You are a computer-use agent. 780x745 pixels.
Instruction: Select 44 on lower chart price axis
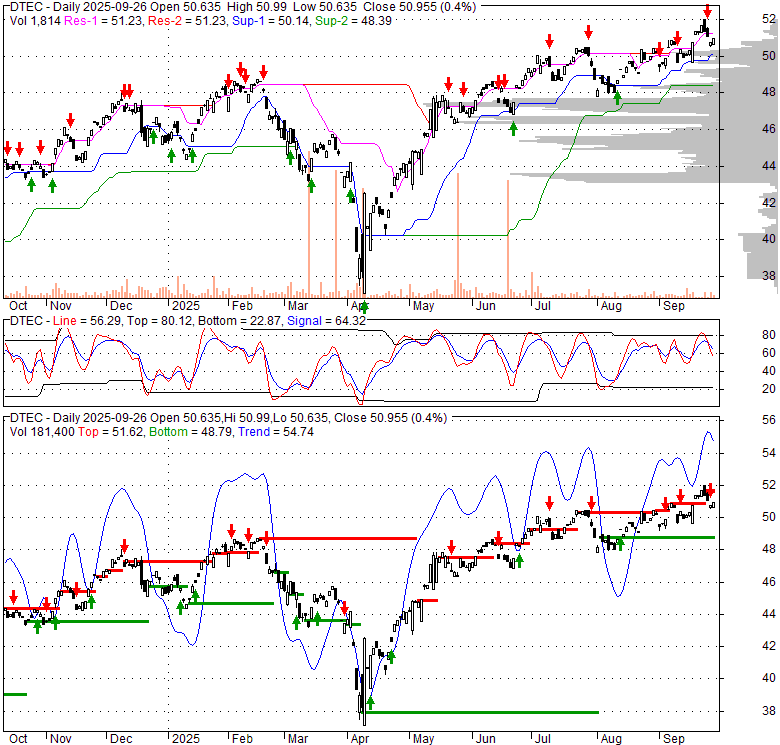(x=769, y=614)
